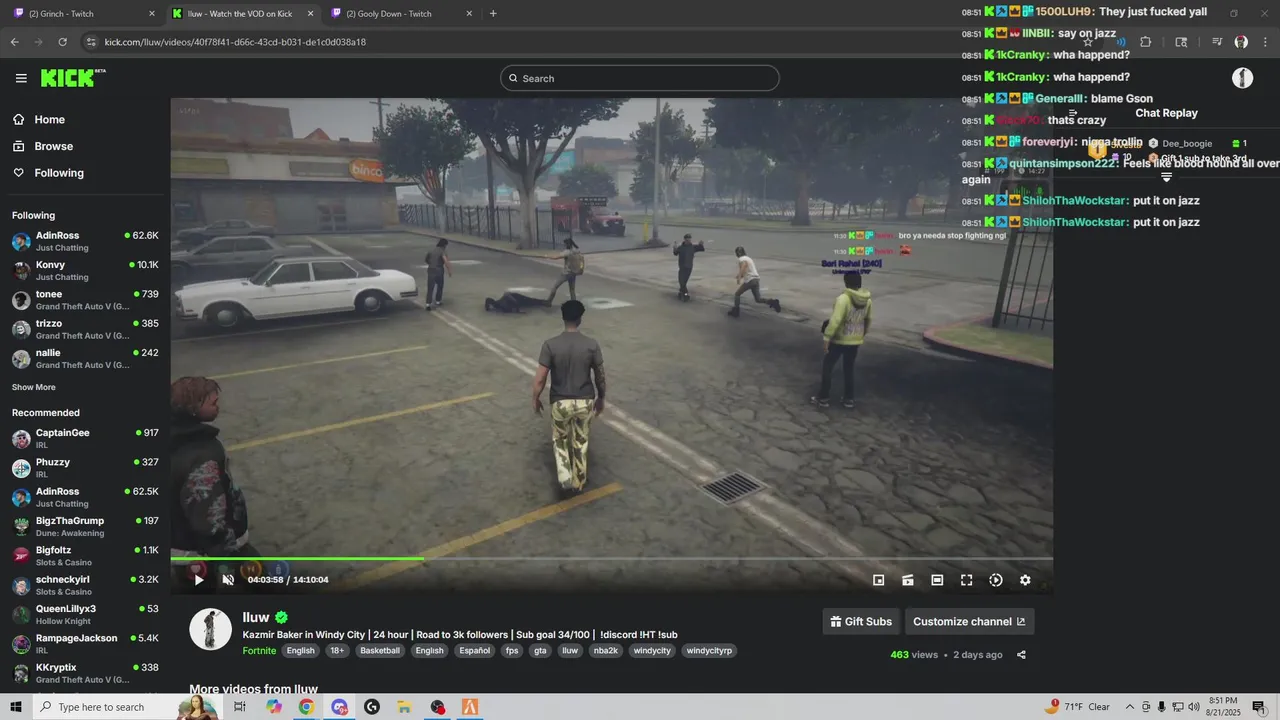Select the fps tag
This screenshot has height=720, width=1280.
512,651
